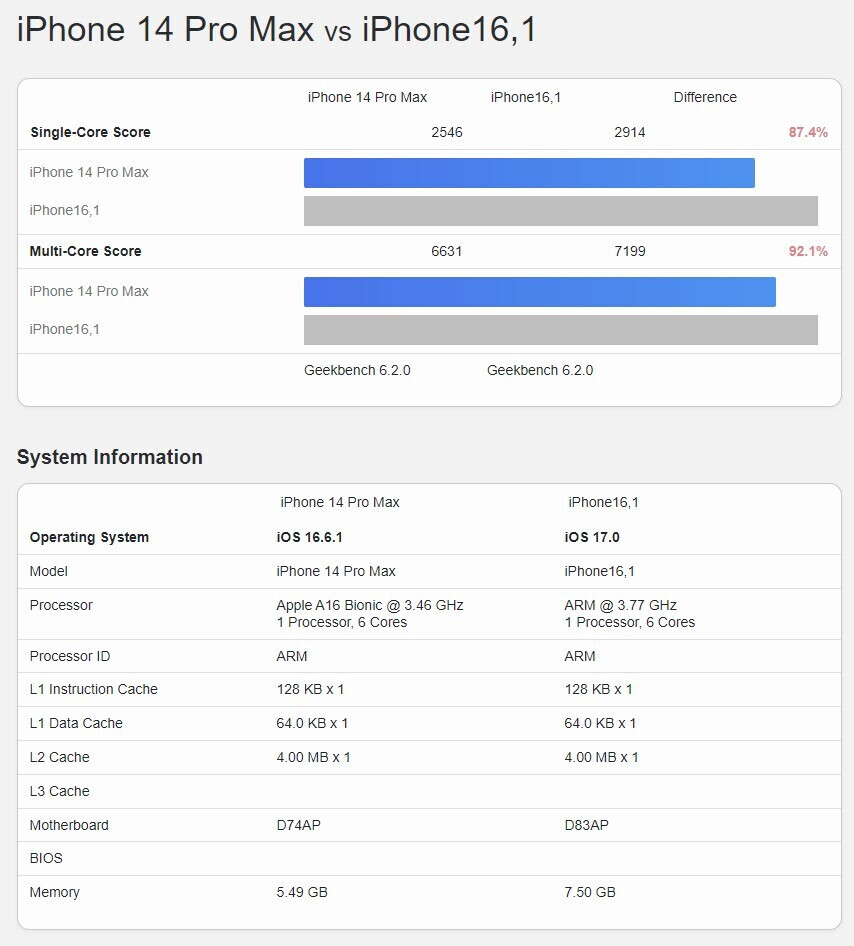This screenshot has width=854, height=946.
Task: Click the L3 Cache row label
Action: 60,791
